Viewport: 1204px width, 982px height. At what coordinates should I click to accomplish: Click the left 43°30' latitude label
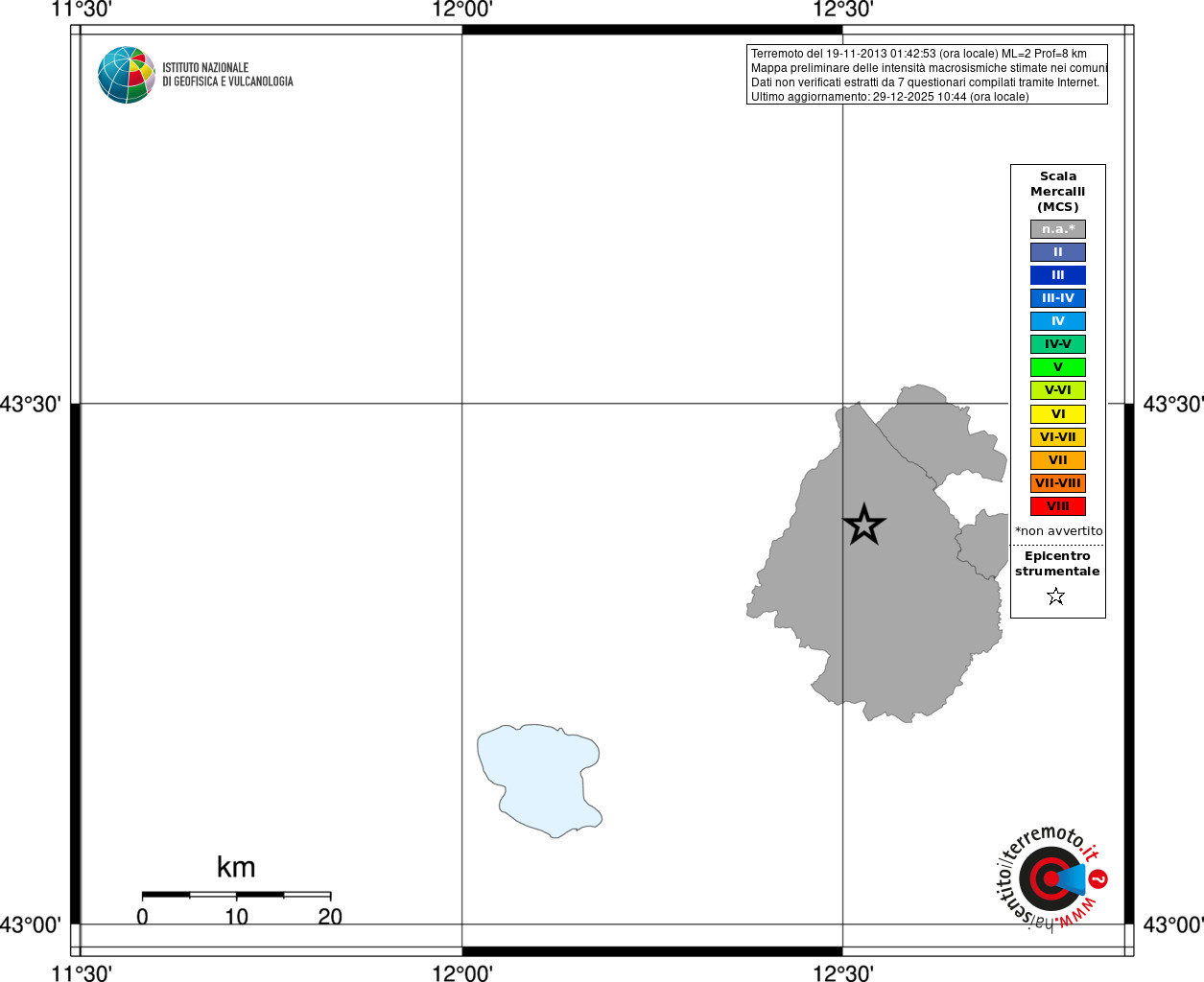31,404
